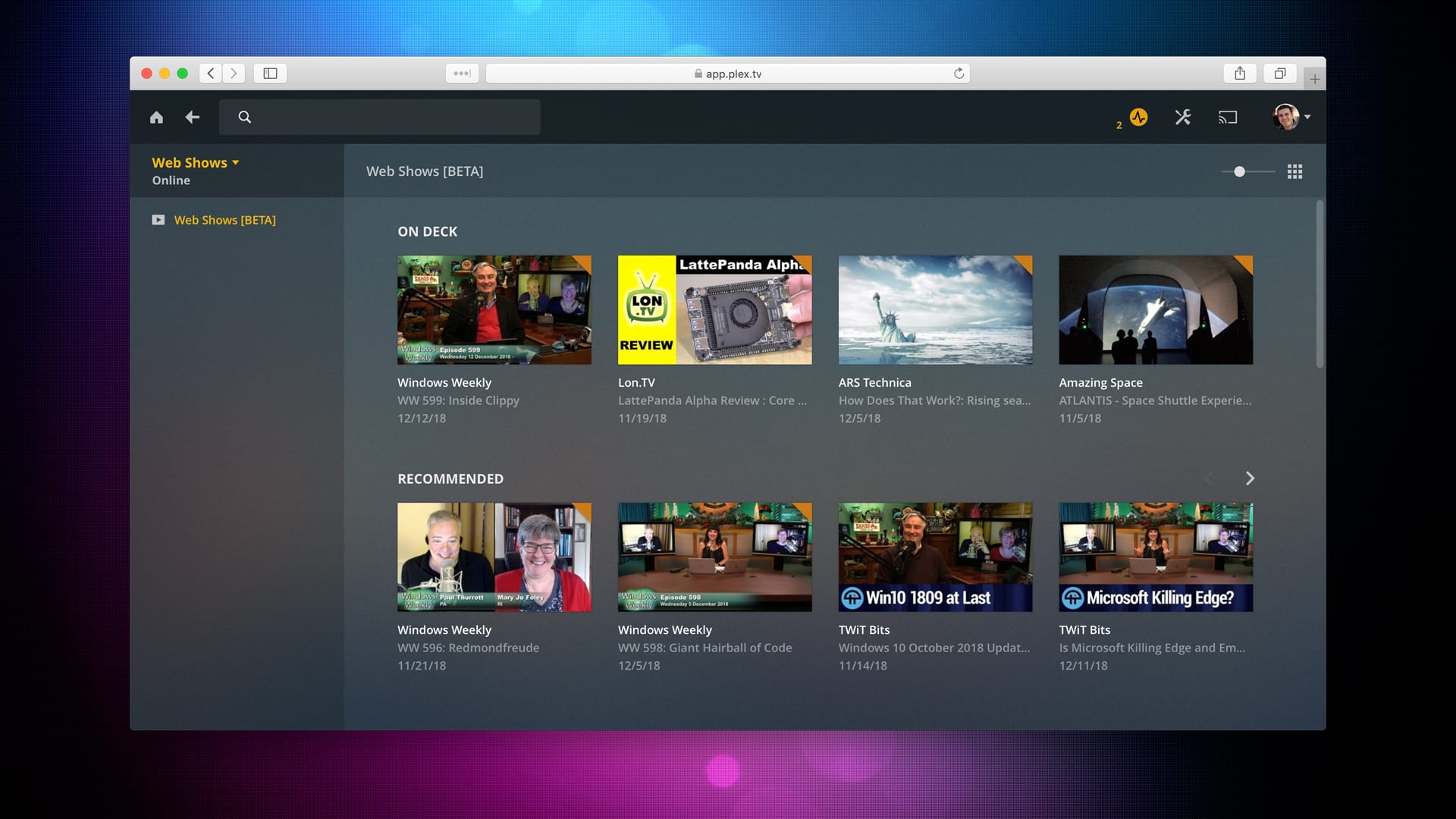Click the 12/12/18 date text
The height and width of the screenshot is (819, 1456).
422,418
